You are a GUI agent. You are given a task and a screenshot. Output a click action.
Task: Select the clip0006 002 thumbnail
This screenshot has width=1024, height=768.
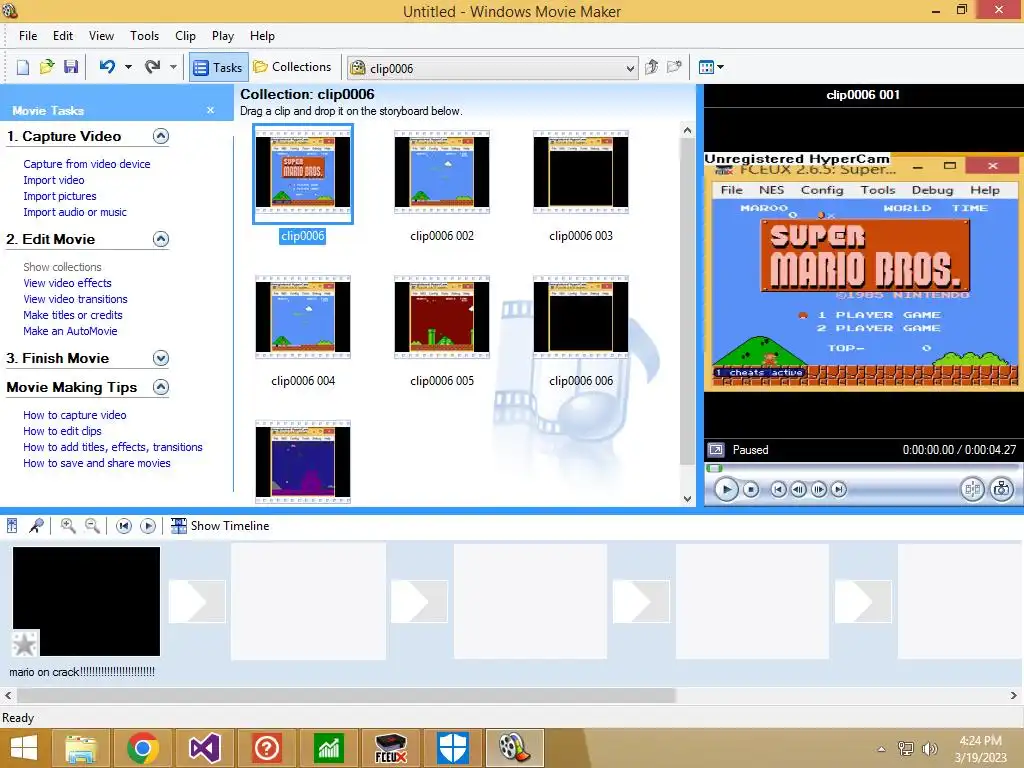coord(441,172)
